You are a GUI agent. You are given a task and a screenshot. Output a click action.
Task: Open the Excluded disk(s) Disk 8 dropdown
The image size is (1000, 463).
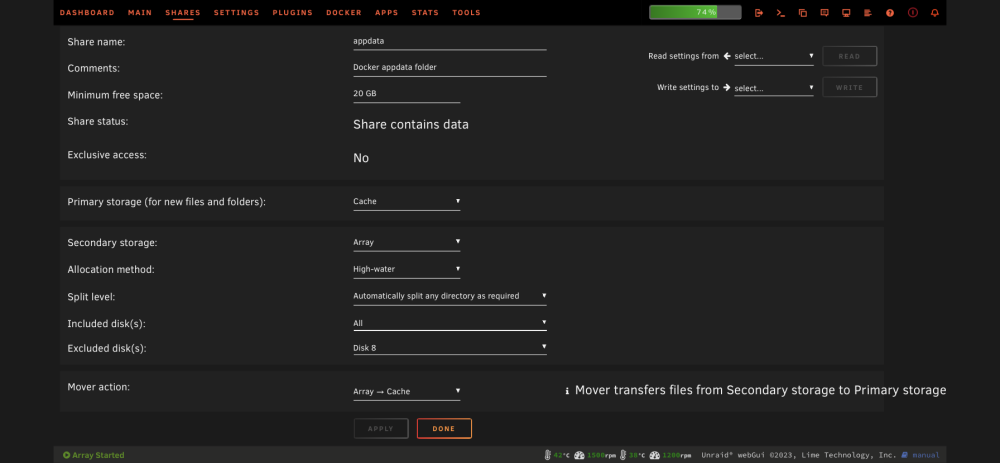450,348
